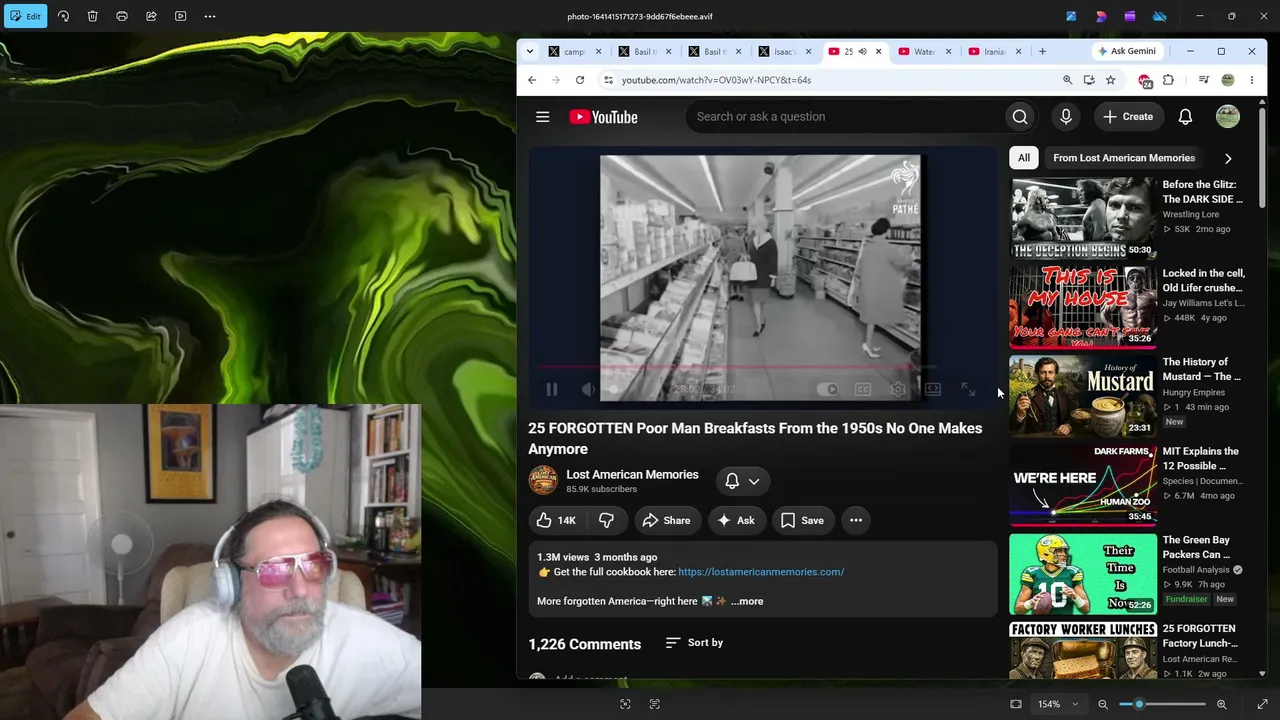Image resolution: width=1280 pixels, height=720 pixels.
Task: Share the photo from Photos toolbar
Action: (151, 16)
